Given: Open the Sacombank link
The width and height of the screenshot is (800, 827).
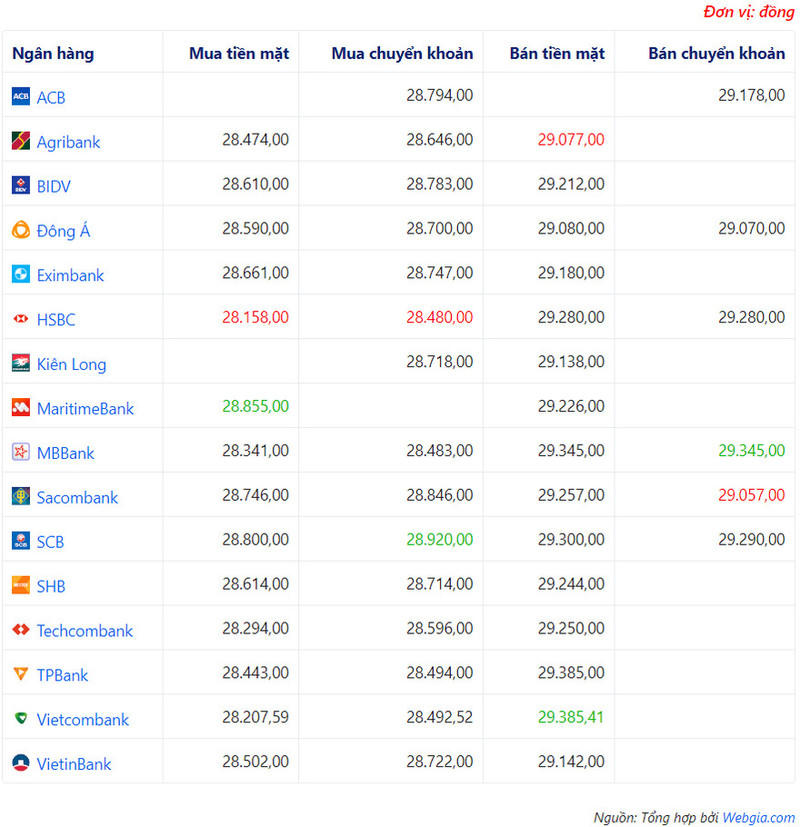Looking at the screenshot, I should point(77,497).
